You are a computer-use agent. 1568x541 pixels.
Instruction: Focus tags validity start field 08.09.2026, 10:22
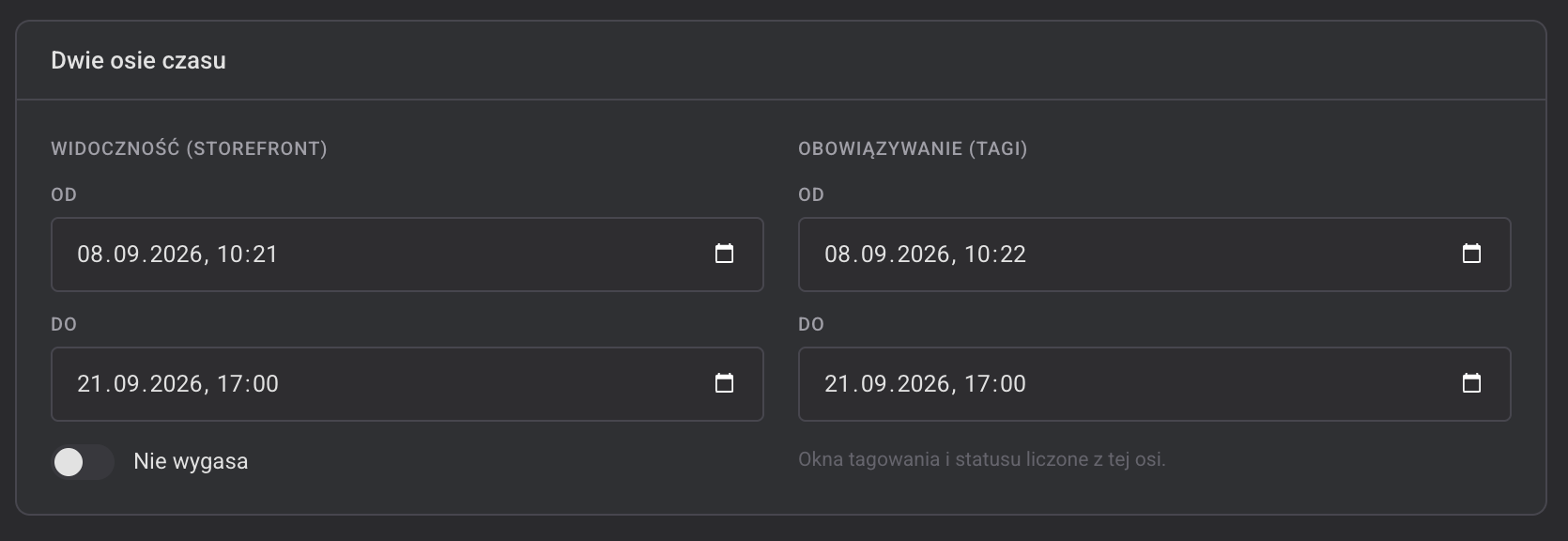coord(1154,255)
